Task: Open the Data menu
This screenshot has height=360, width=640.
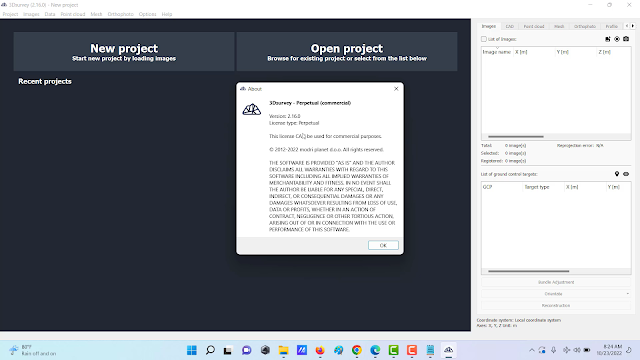Action: tap(50, 14)
